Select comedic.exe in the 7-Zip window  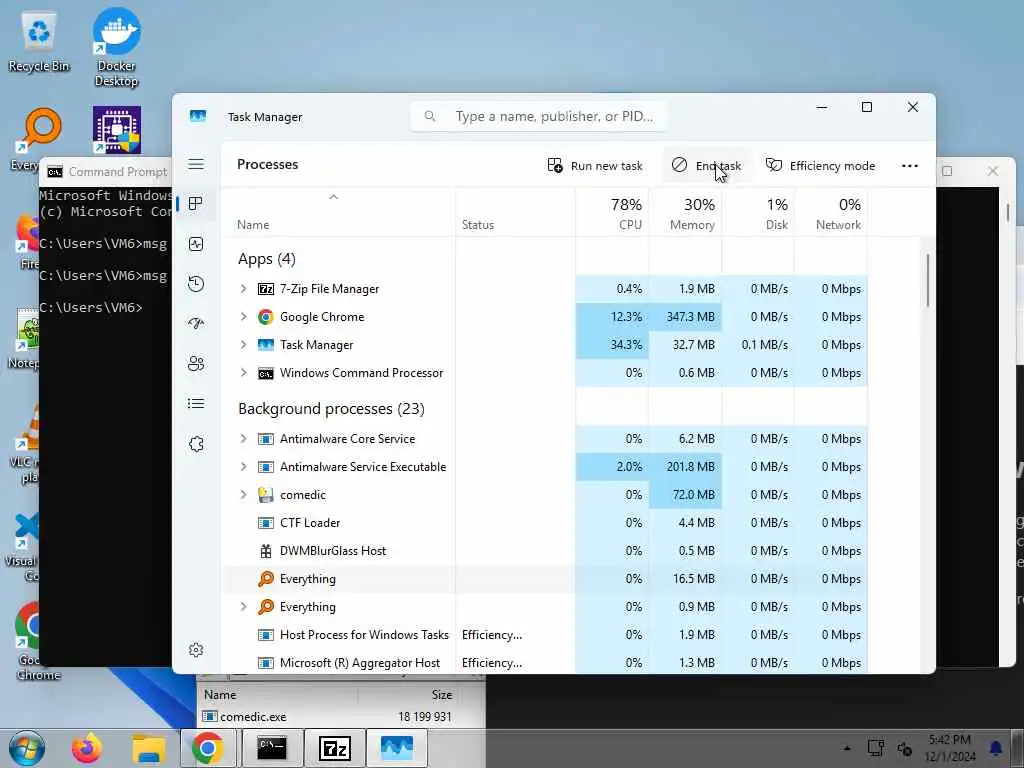pyautogui.click(x=253, y=717)
